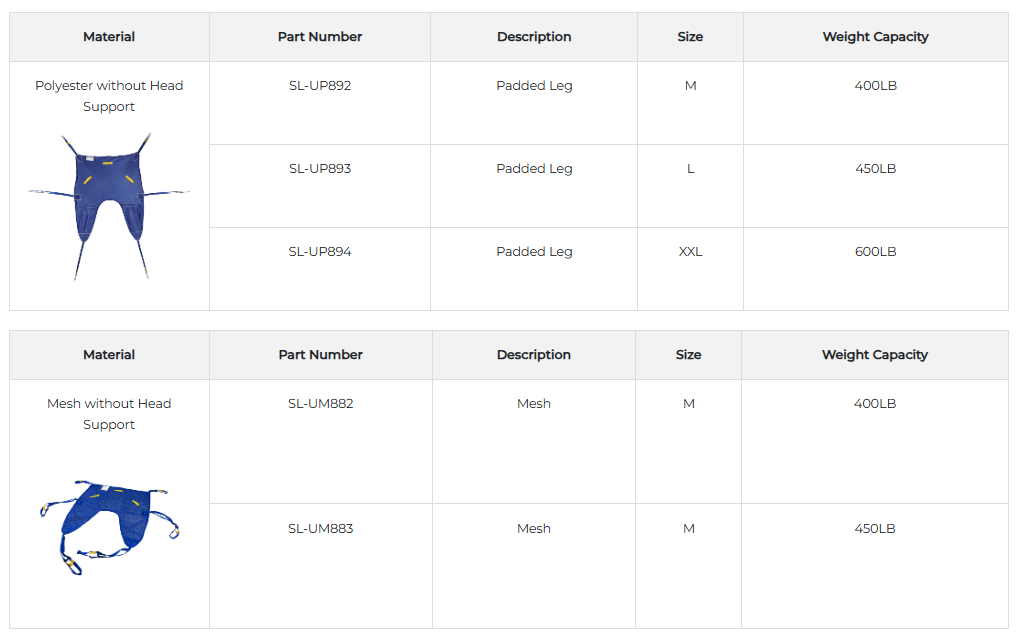Select the 450LB capacity for SL-UM883
The height and width of the screenshot is (637, 1019).
[875, 529]
